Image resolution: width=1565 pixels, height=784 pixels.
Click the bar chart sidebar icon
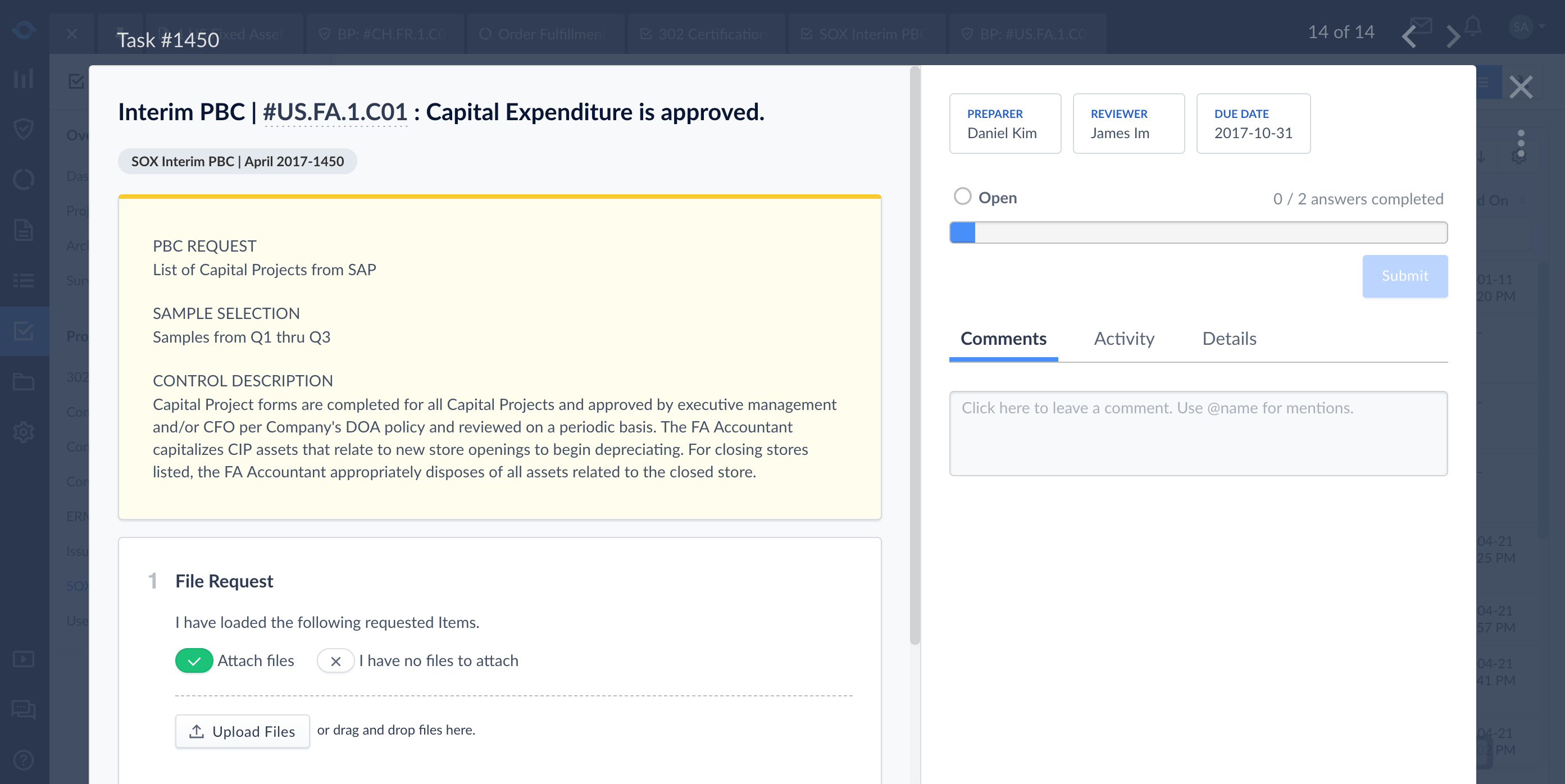[x=24, y=78]
